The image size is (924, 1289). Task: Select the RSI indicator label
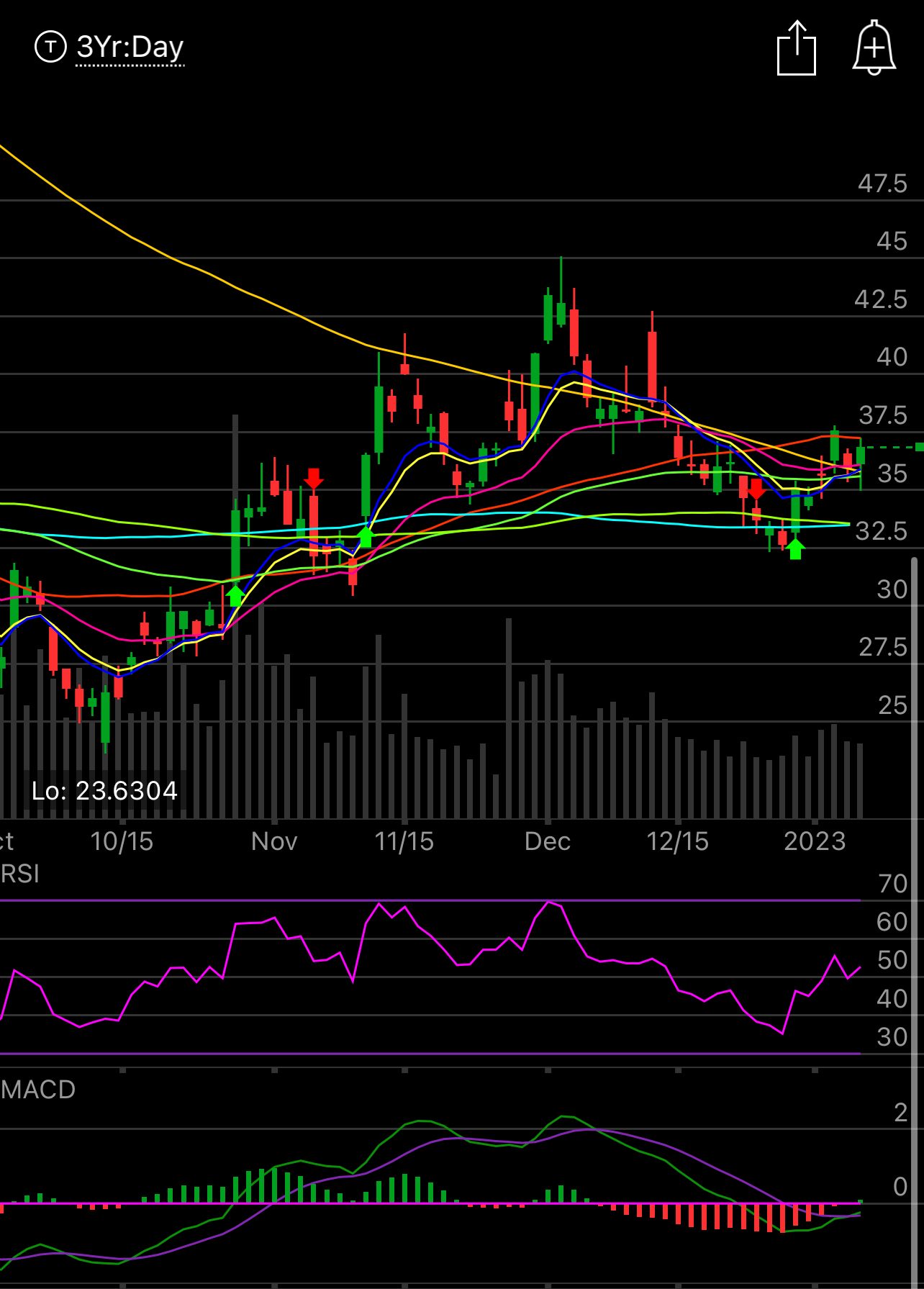[x=19, y=874]
